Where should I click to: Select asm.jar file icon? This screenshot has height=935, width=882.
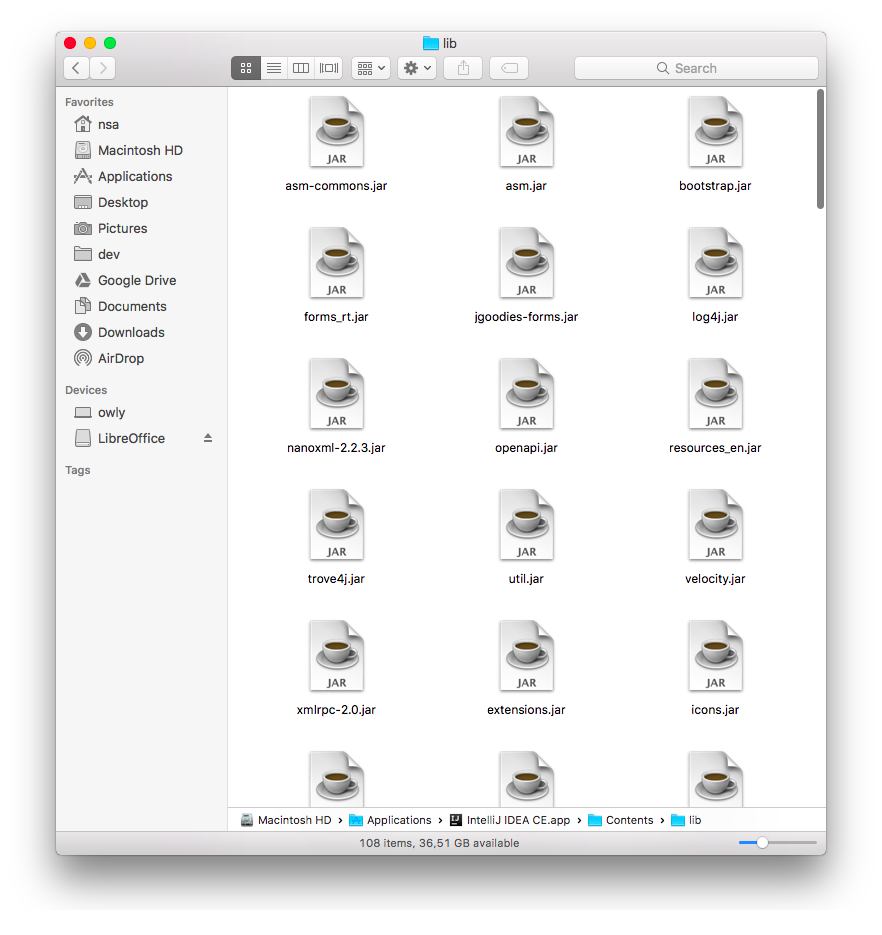[x=527, y=132]
